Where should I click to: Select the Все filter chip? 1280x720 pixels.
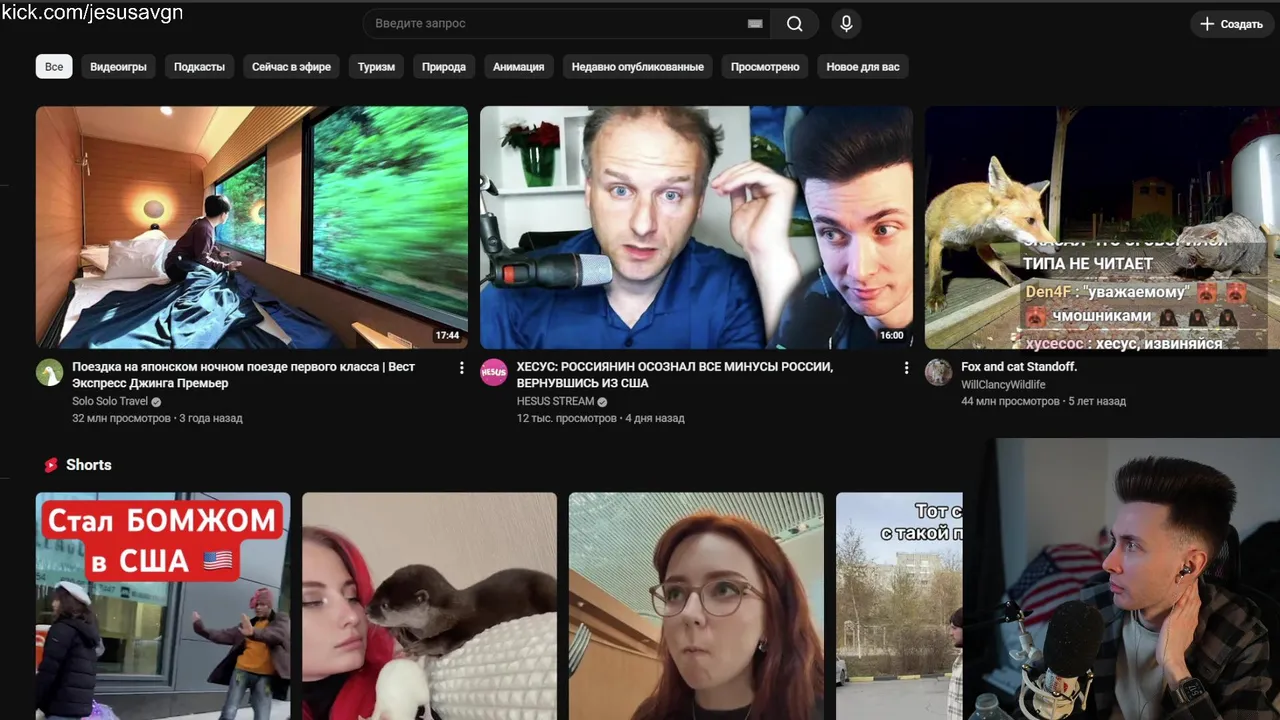point(54,67)
